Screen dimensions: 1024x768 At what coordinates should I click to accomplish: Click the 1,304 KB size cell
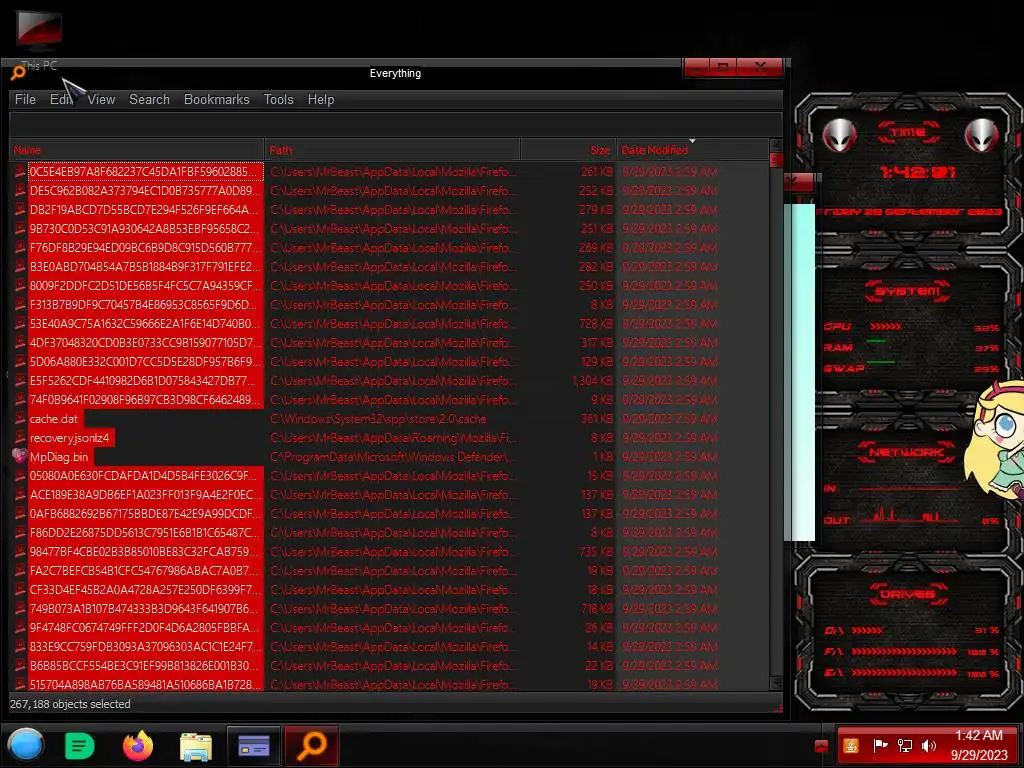[x=592, y=381]
